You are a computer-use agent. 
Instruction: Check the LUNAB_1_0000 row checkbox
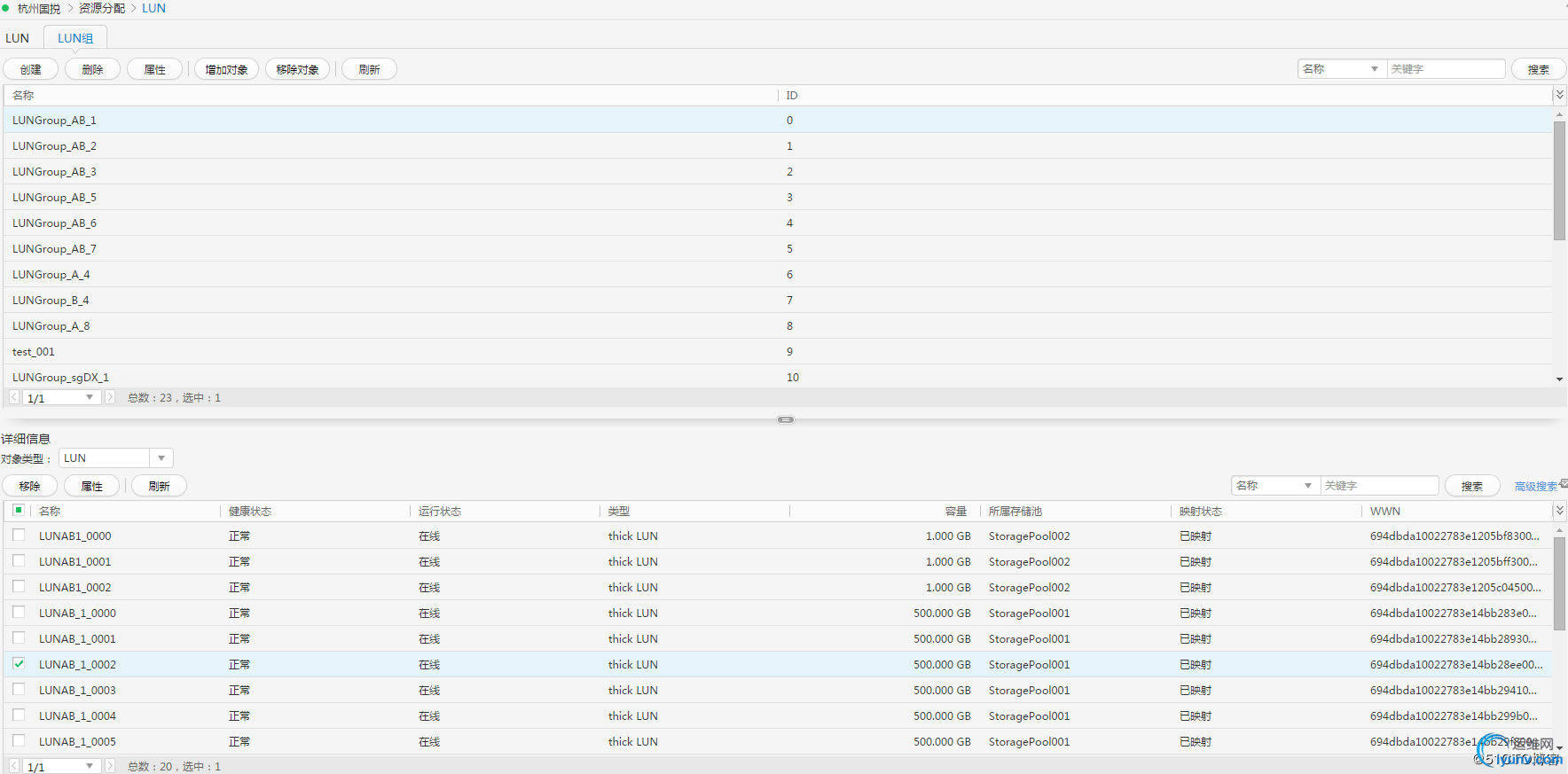click(19, 612)
